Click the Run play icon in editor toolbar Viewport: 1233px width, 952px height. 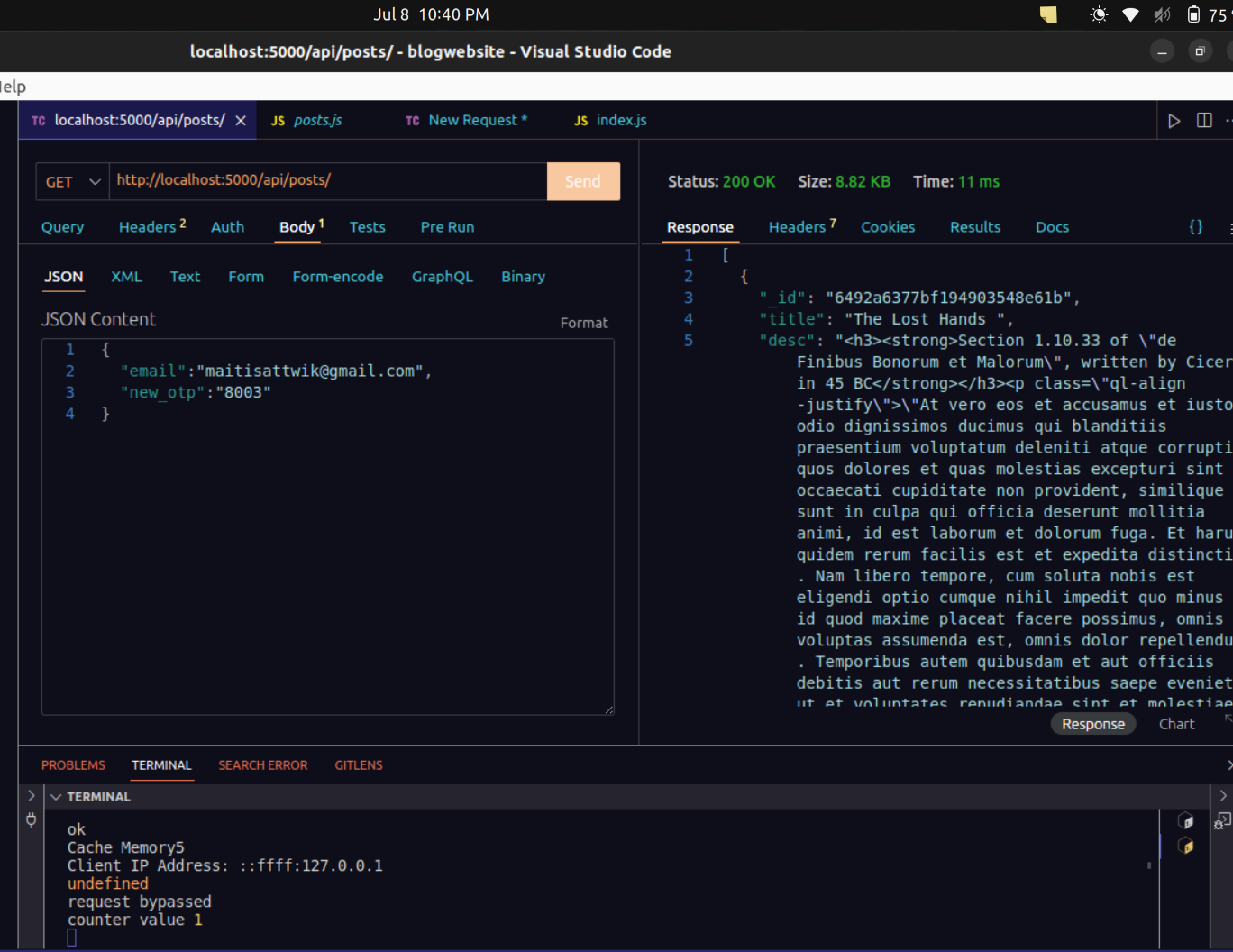1174,121
